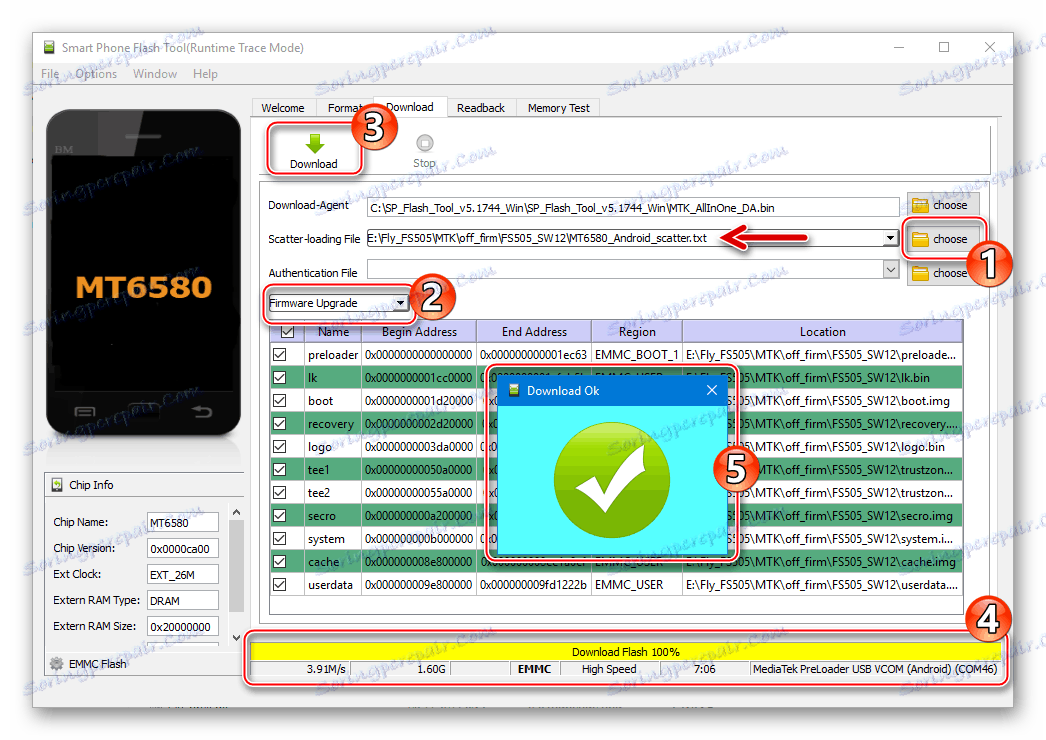The width and height of the screenshot is (1046, 740).
Task: Choose an Authentication File via folder button
Action: 940,273
